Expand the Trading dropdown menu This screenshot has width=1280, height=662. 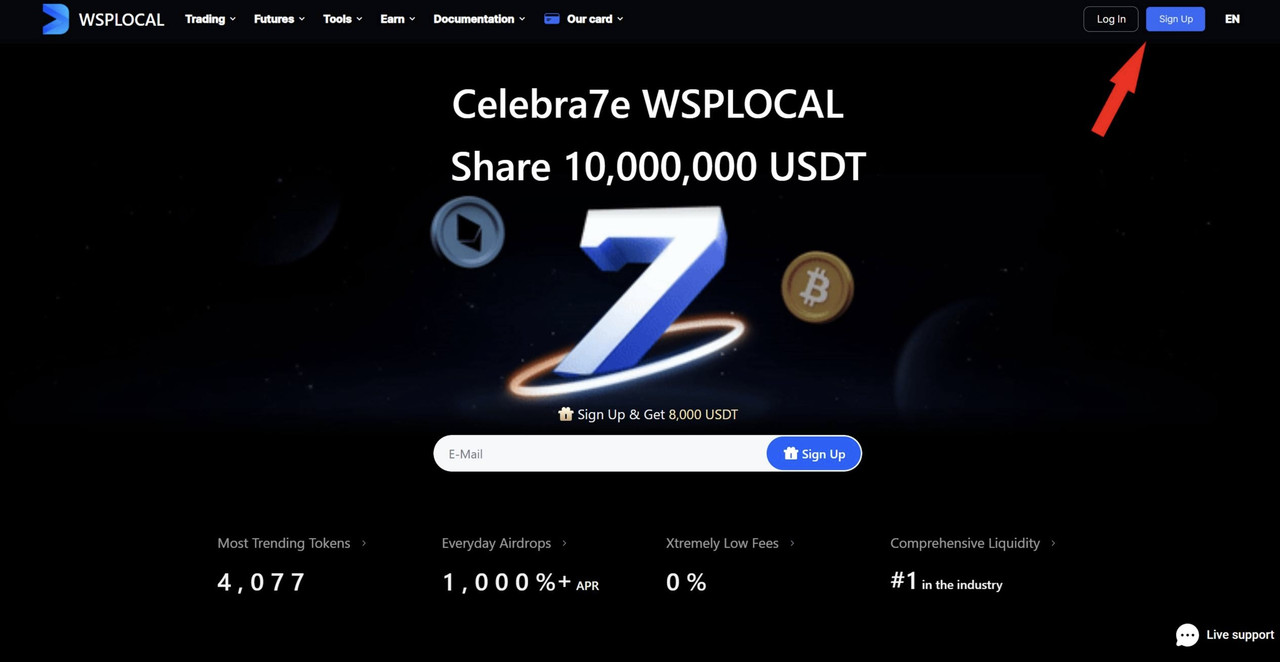tap(210, 19)
